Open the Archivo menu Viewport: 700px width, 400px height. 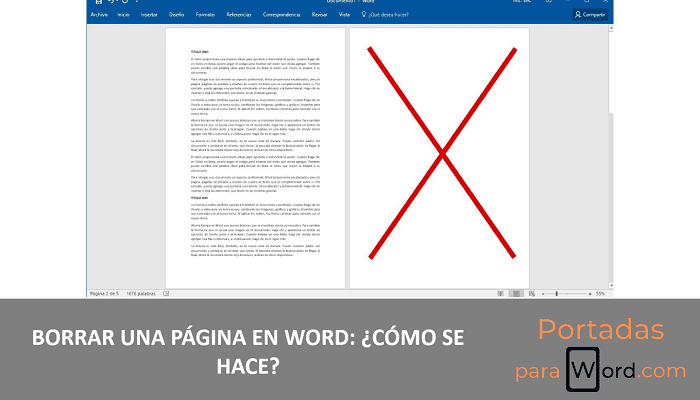pos(99,15)
